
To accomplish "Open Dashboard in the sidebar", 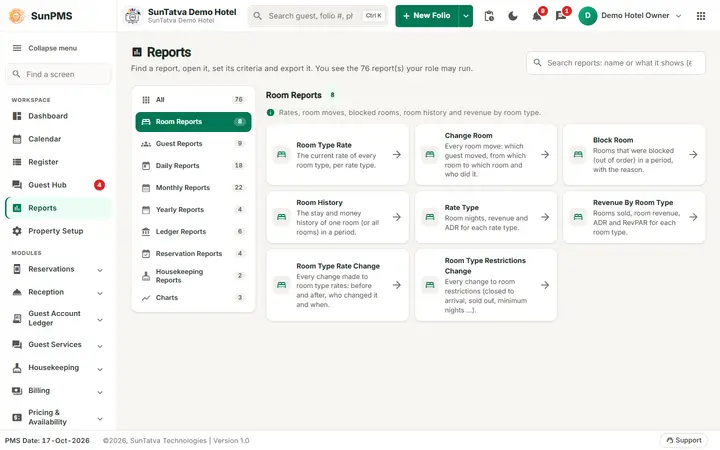I will [58, 116].
